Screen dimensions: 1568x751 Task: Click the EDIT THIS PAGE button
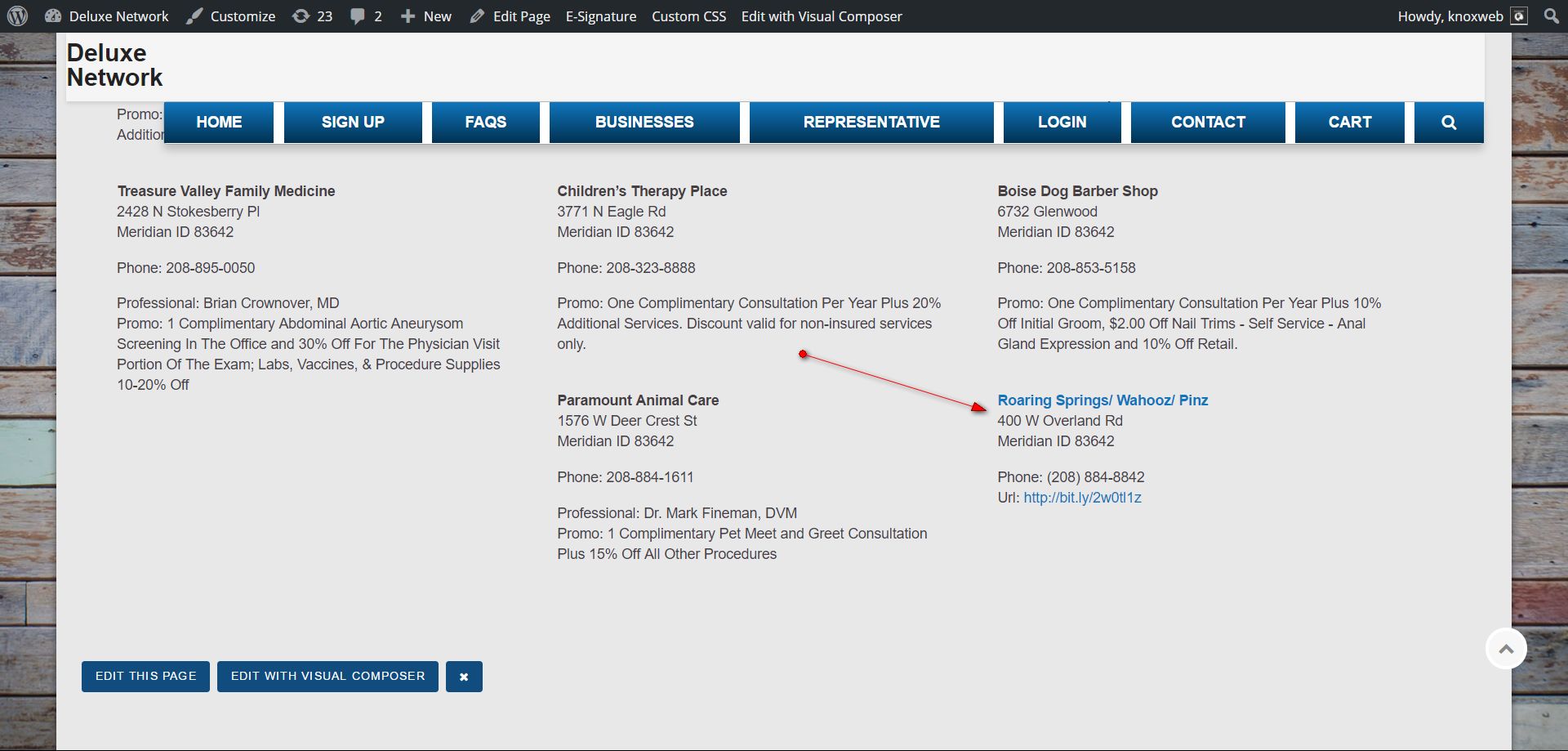pos(145,677)
